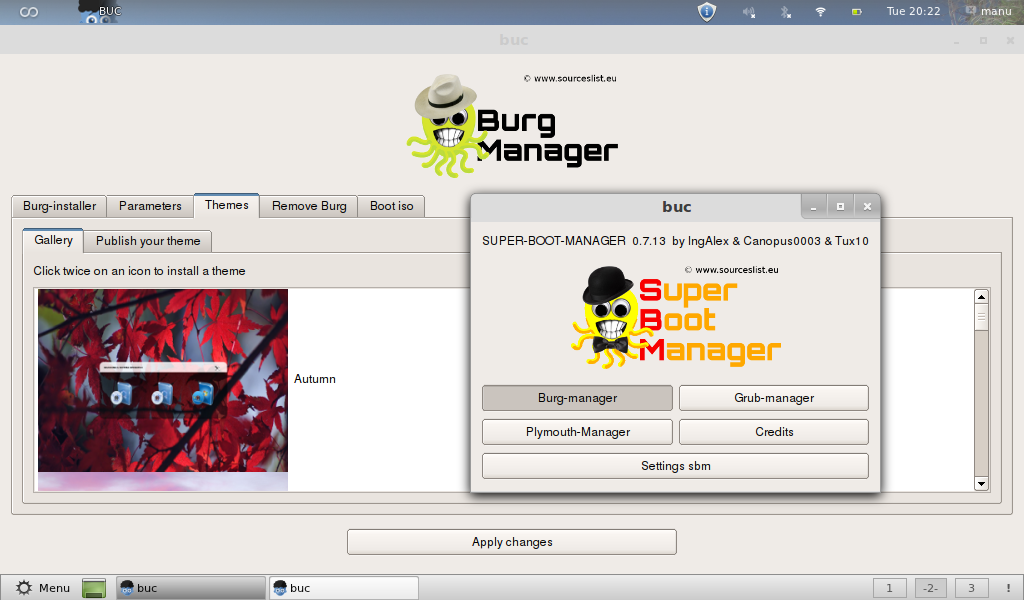
Task: Click the infinity logo in top-left panel
Action: (27, 12)
